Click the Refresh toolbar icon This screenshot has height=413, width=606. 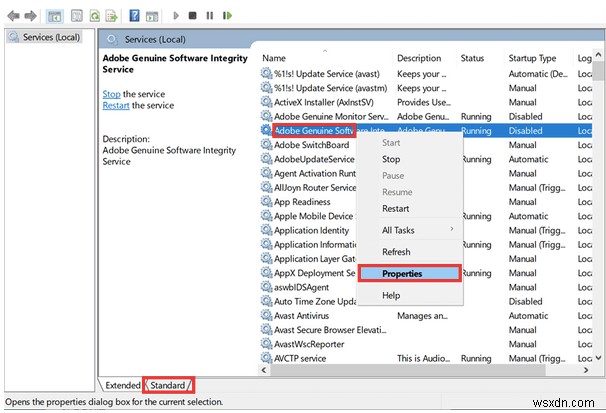[x=94, y=16]
